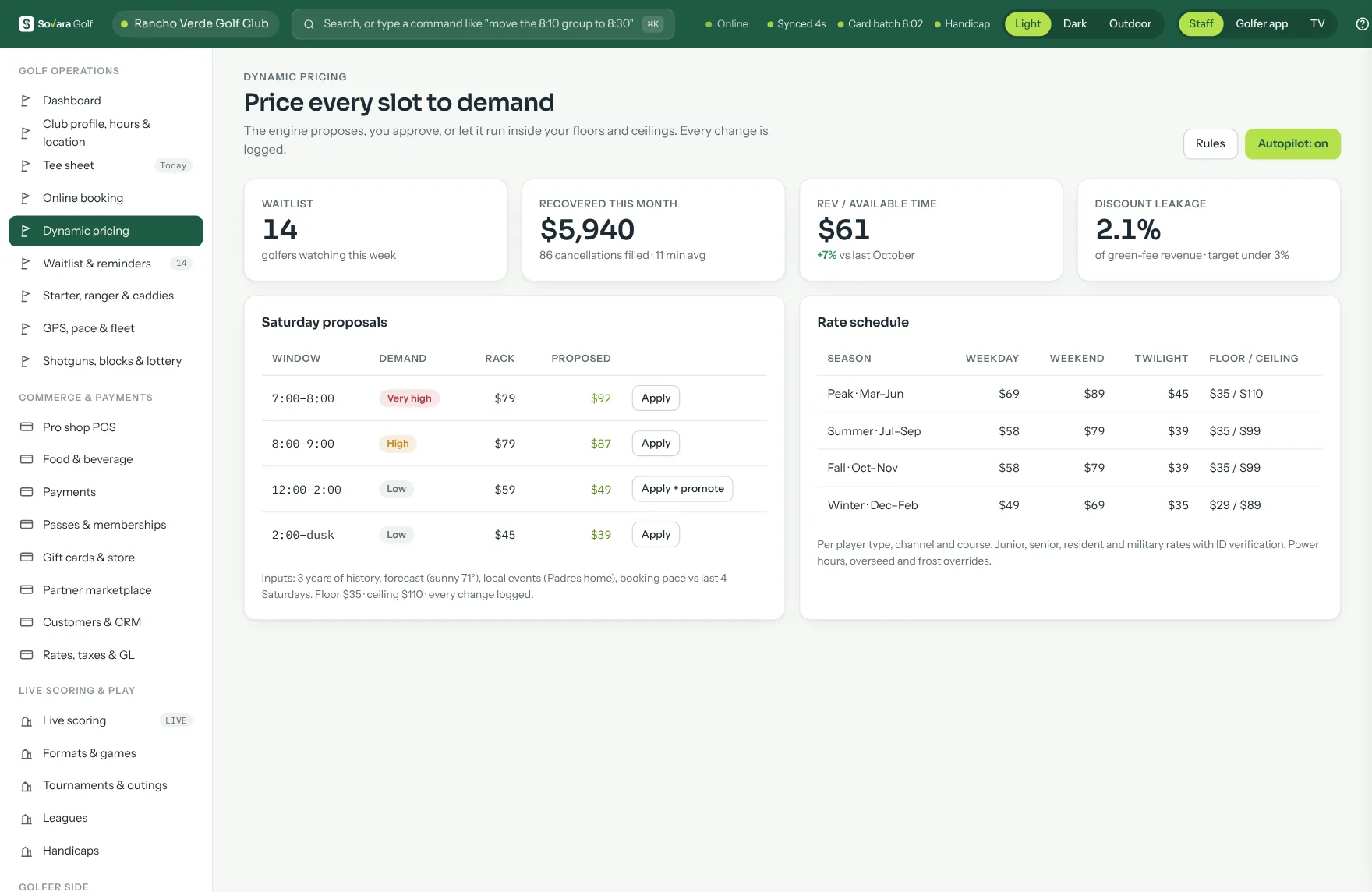The image size is (1372, 892).
Task: Focus the command search field
Action: pyautogui.click(x=483, y=24)
